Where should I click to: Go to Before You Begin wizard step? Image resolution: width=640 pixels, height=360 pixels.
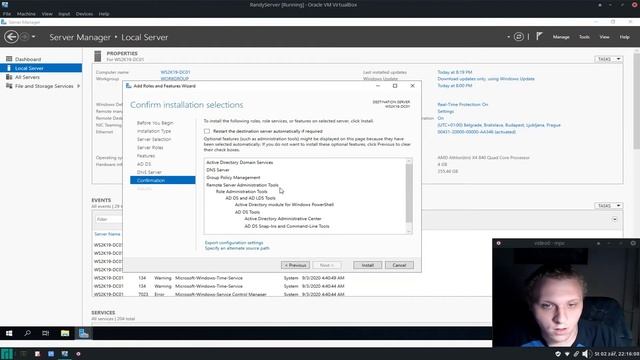(x=155, y=123)
